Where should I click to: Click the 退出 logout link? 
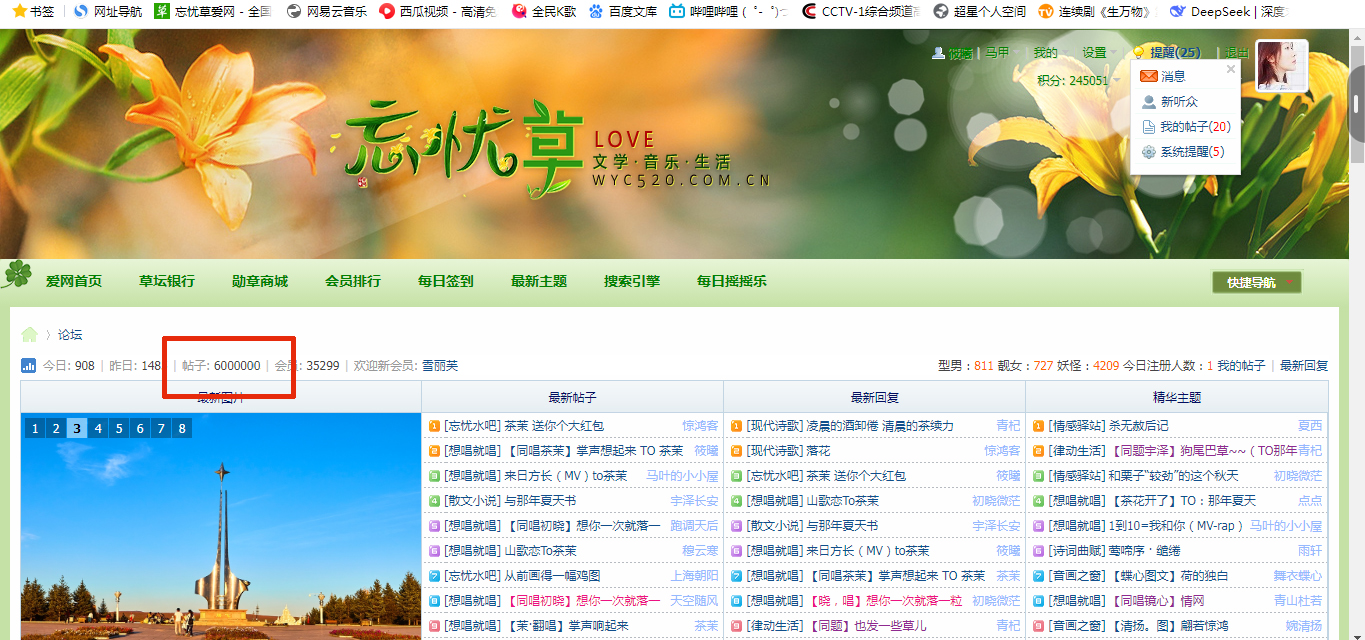tap(1237, 53)
